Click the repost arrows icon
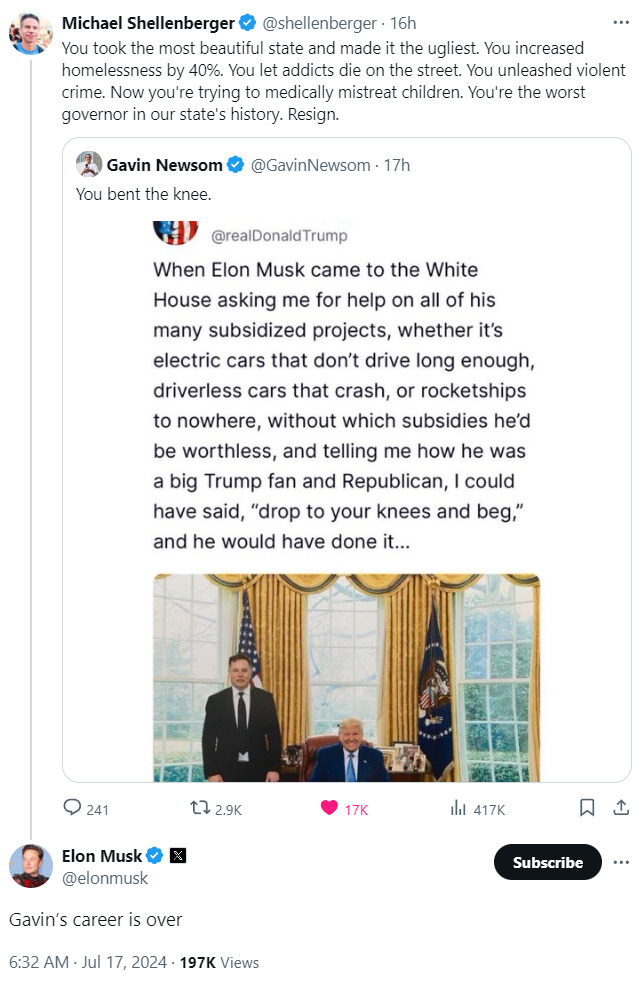This screenshot has height=981, width=642. point(199,809)
